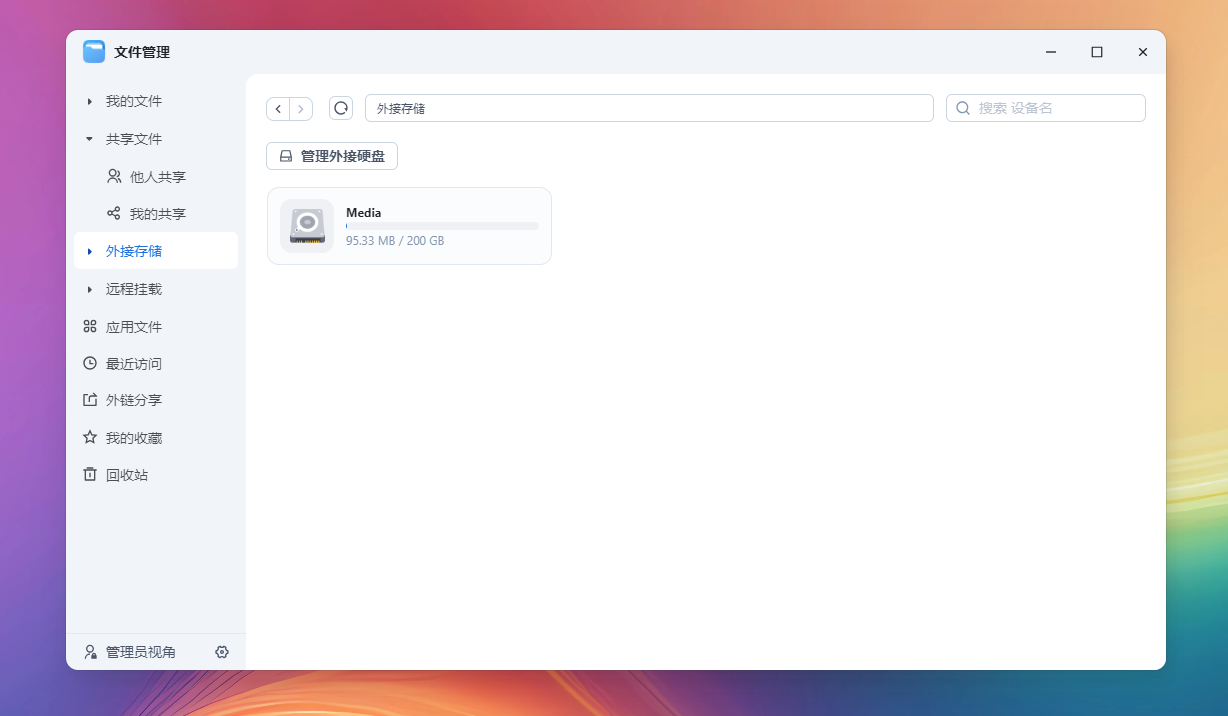This screenshot has height=716, width=1228.
Task: Click the refresh icon in toolbar
Action: click(x=341, y=108)
